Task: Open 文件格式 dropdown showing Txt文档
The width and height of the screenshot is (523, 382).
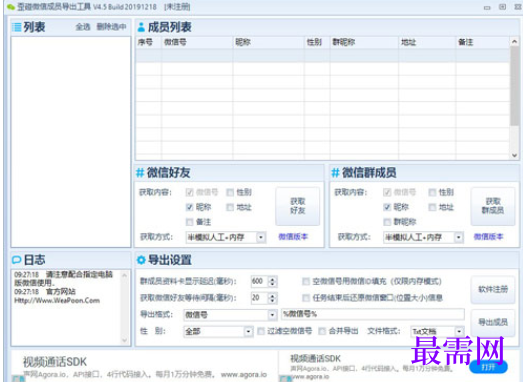Action: [x=437, y=331]
